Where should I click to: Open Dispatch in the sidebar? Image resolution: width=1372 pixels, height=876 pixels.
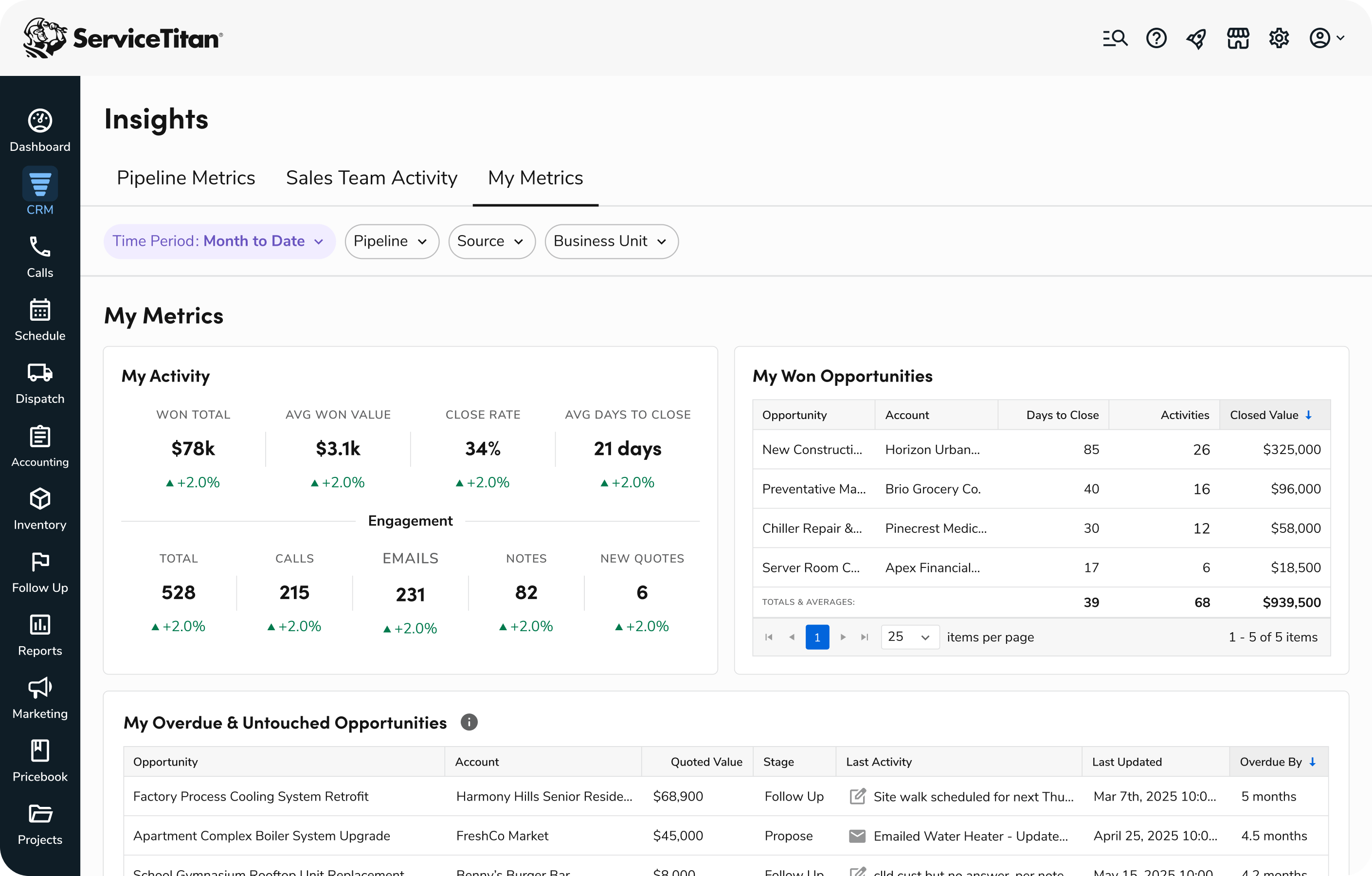coord(40,383)
